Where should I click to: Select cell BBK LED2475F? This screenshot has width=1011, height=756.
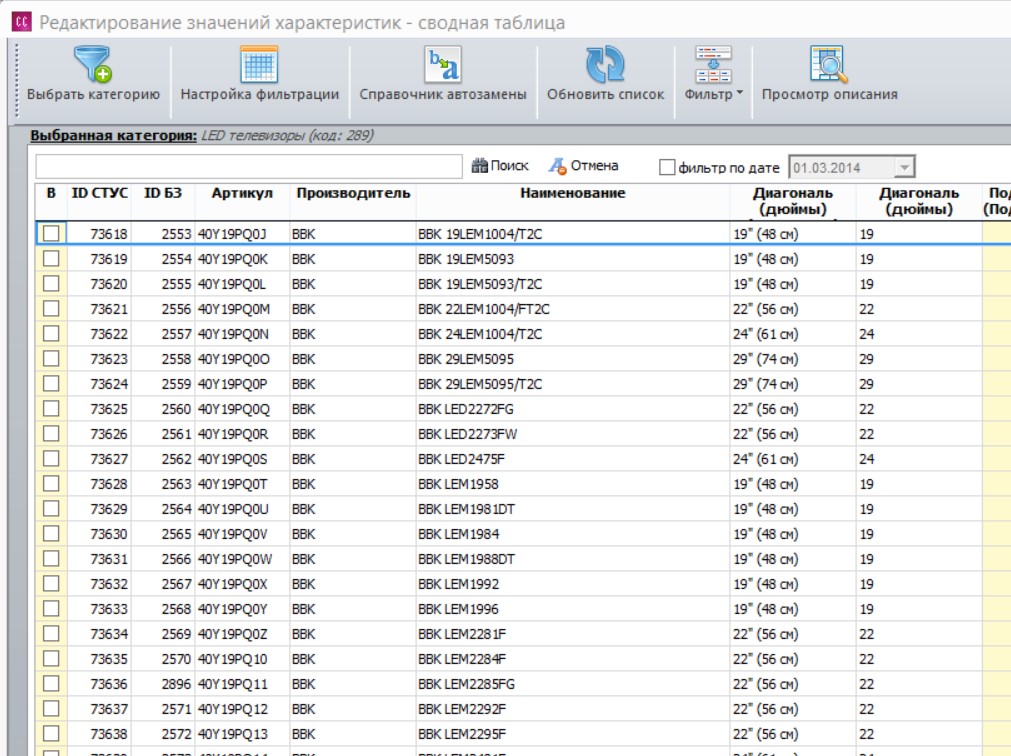[x=573, y=459]
